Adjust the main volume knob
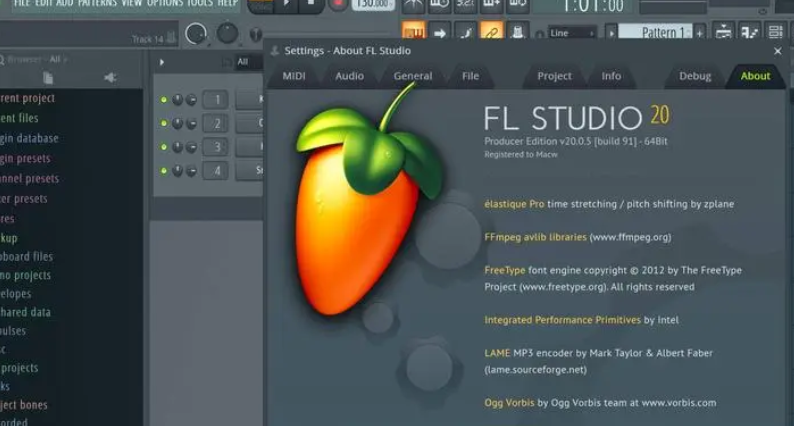The image size is (794, 426). pyautogui.click(x=196, y=34)
